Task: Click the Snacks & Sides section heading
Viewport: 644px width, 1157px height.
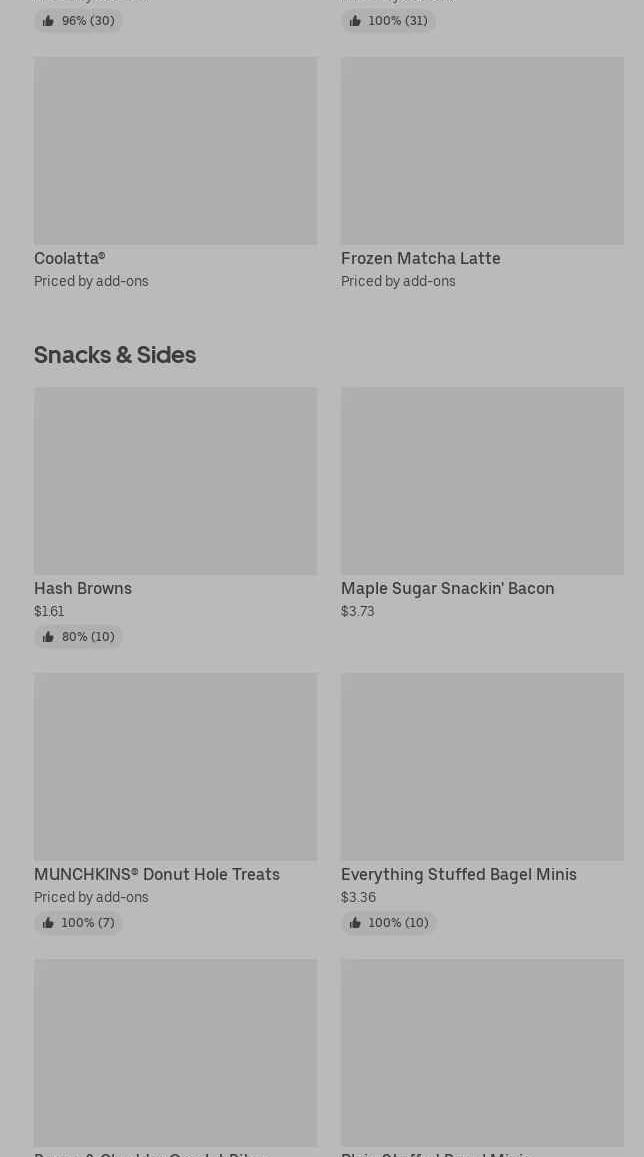Action: pyautogui.click(x=115, y=355)
